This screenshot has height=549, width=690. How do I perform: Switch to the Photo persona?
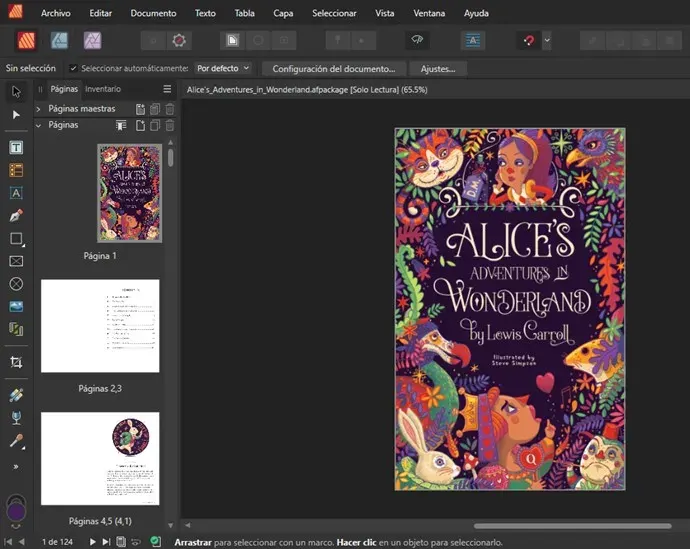92,41
